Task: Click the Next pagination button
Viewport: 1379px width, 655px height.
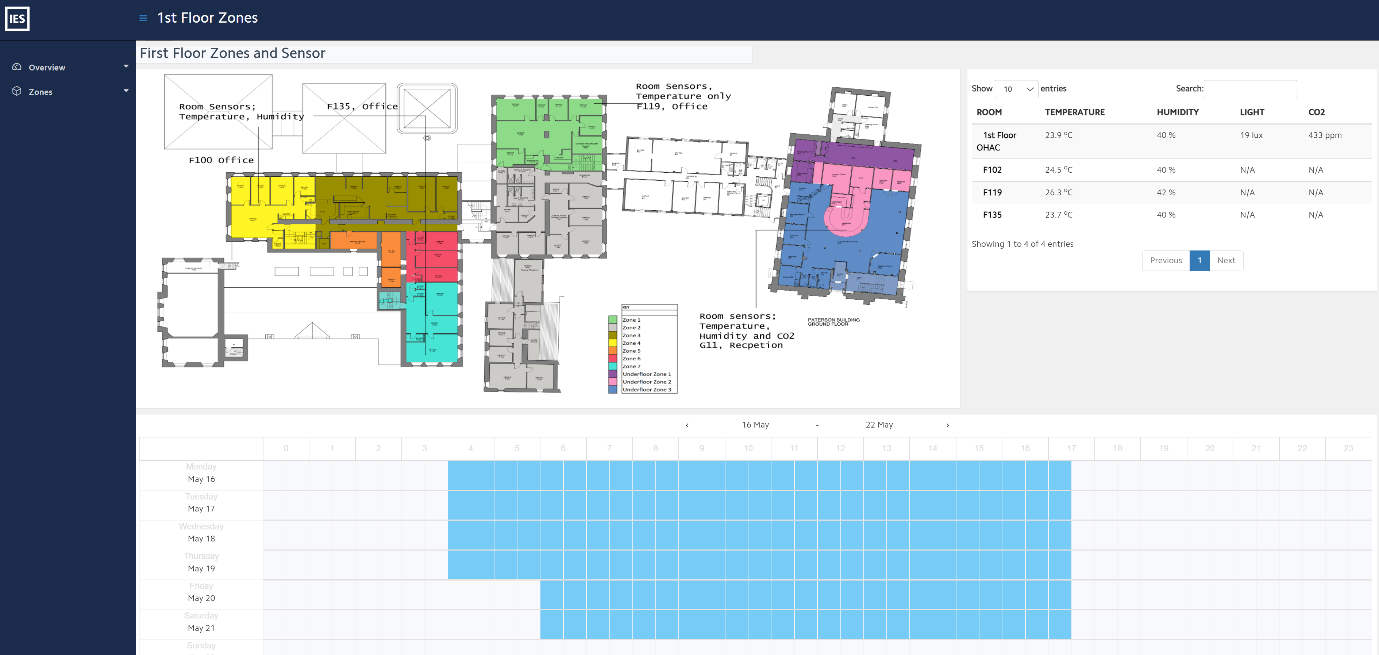Action: coord(1226,260)
